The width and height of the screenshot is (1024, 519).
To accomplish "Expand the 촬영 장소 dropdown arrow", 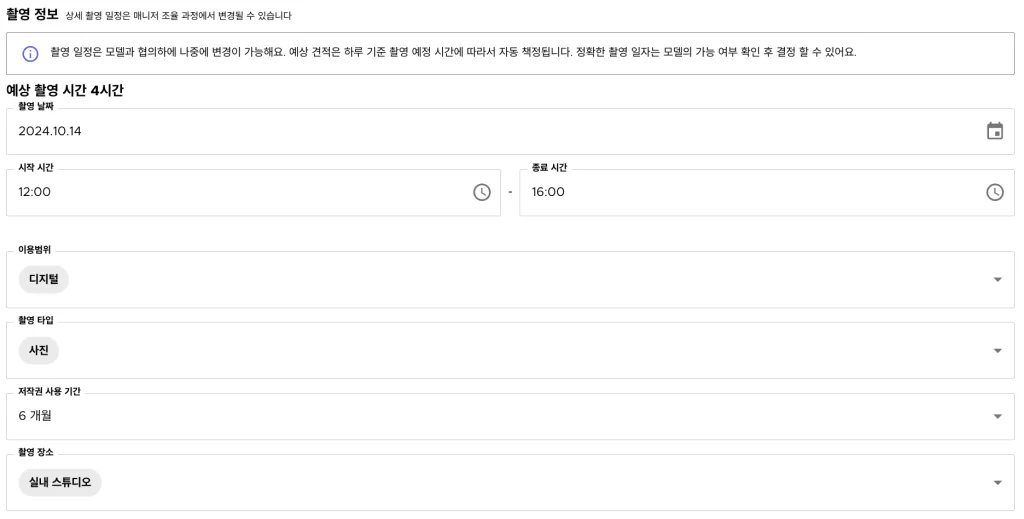I will pyautogui.click(x=996, y=483).
